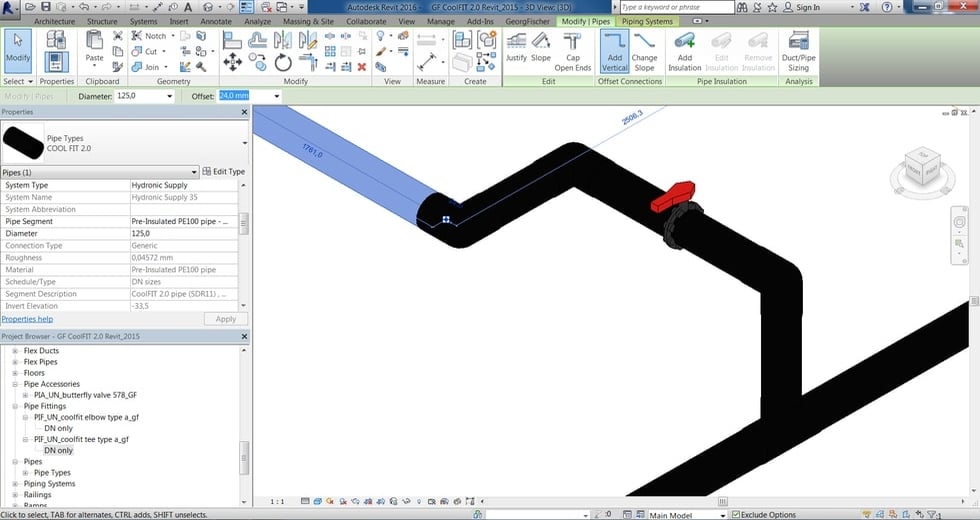Switch to the Systems ribbon tab

[x=144, y=21]
